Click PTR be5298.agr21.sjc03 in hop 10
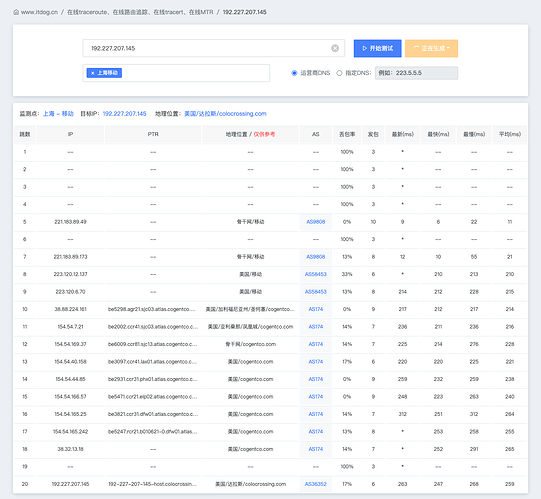 tap(152, 309)
